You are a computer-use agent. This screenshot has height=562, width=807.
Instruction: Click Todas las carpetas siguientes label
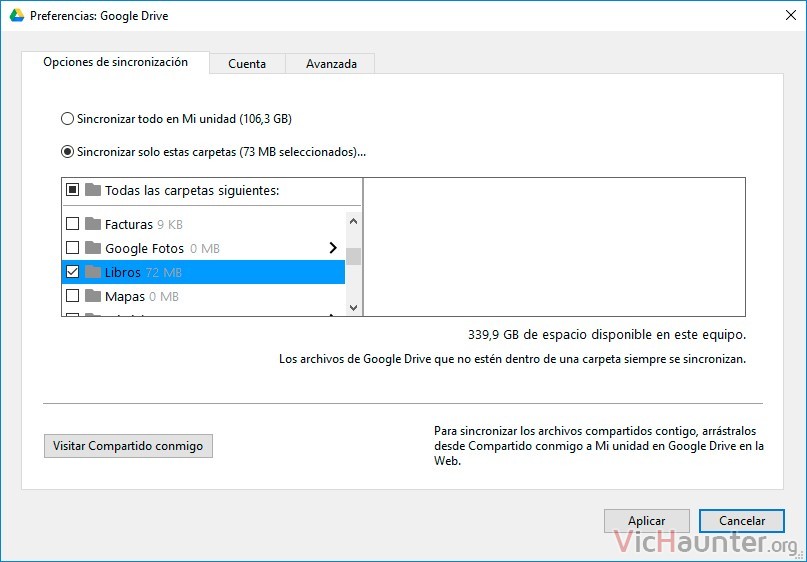(192, 190)
